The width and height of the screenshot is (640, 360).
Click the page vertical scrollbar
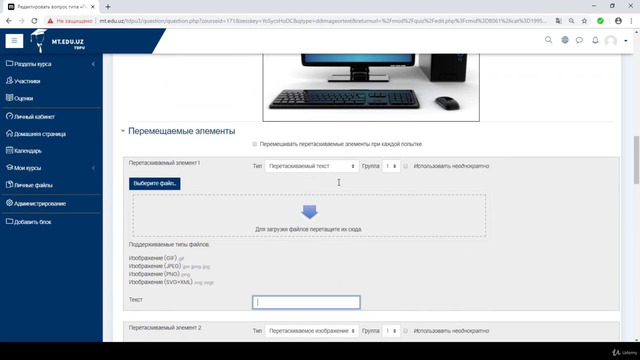[636, 160]
